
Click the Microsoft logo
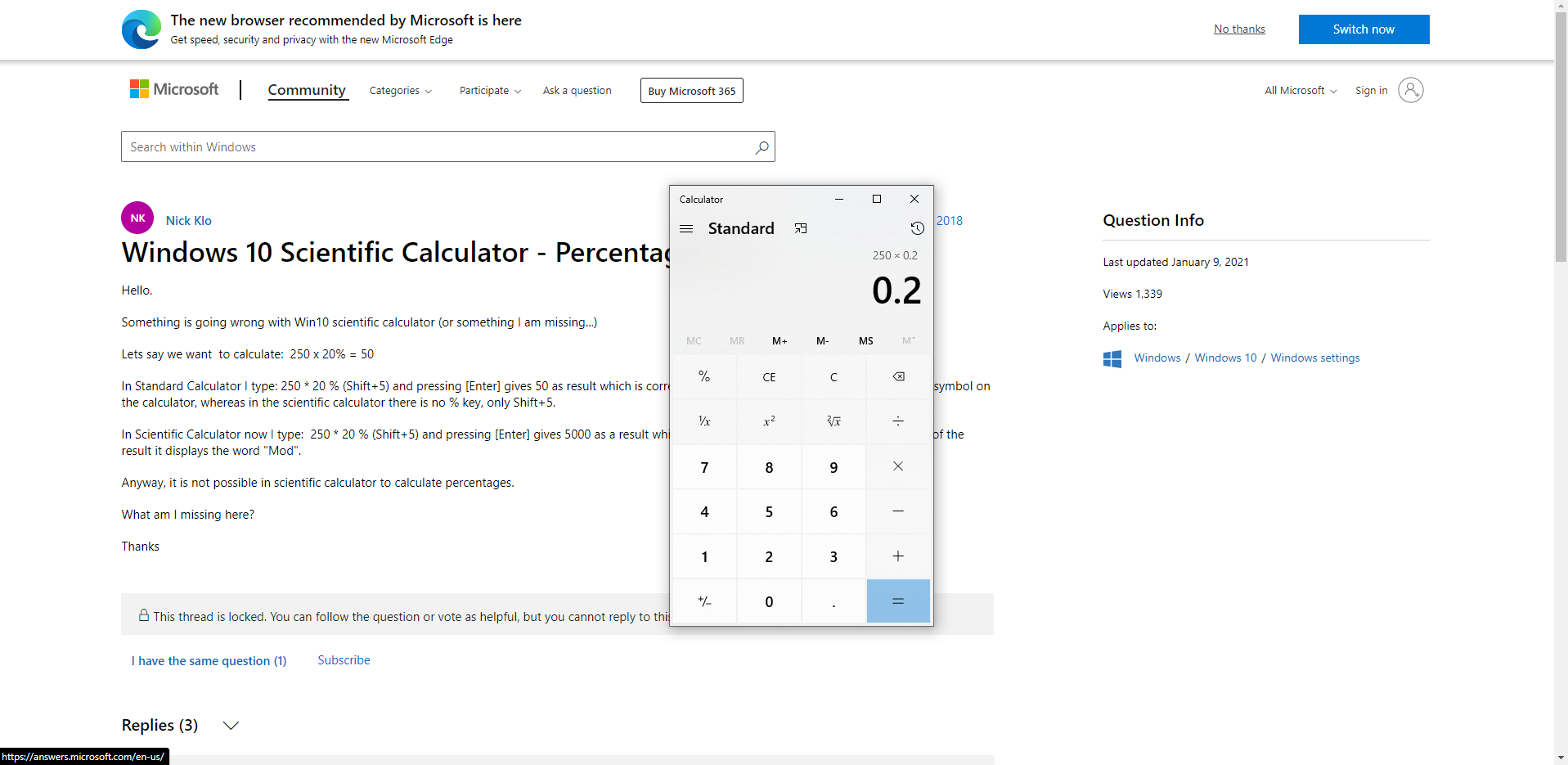pyautogui.click(x=174, y=89)
